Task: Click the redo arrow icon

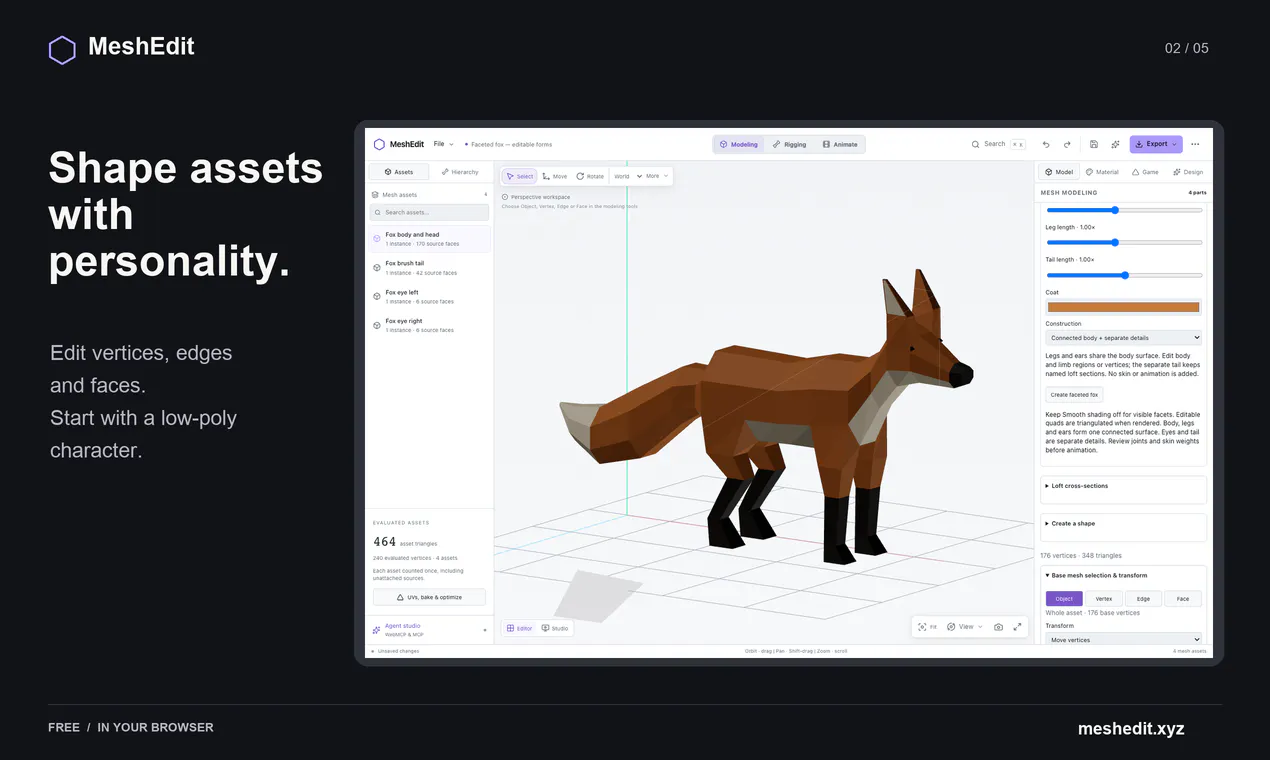Action: pyautogui.click(x=1067, y=144)
